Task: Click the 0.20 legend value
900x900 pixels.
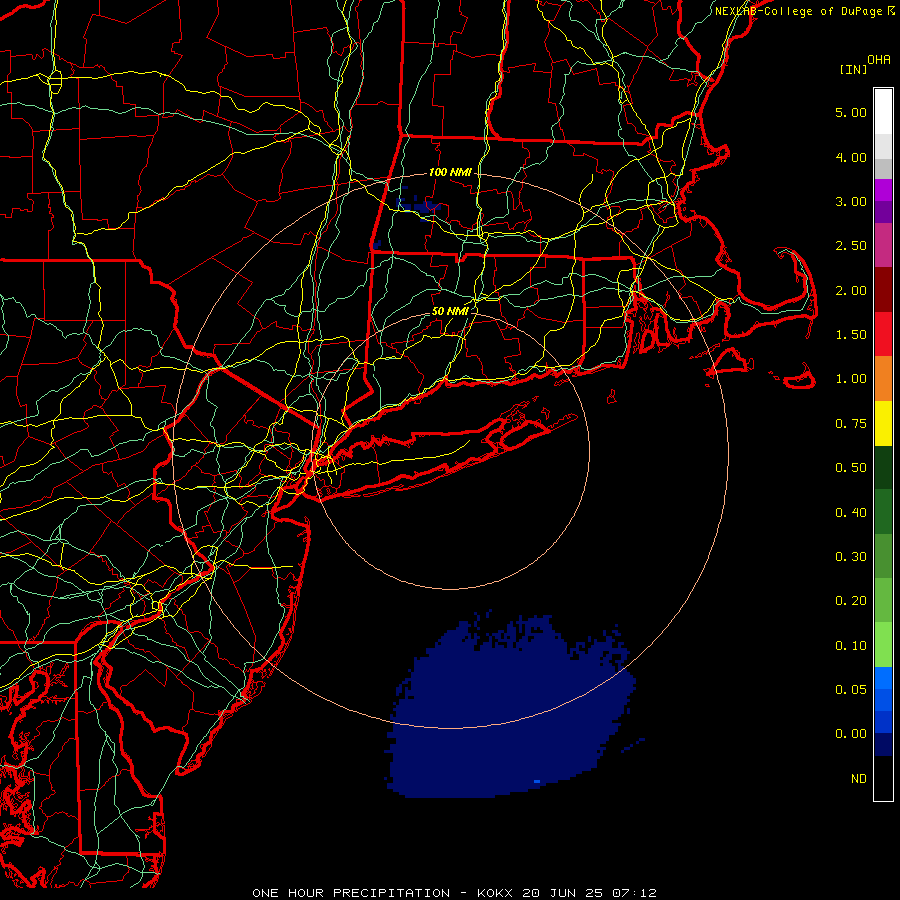Action: pos(851,601)
